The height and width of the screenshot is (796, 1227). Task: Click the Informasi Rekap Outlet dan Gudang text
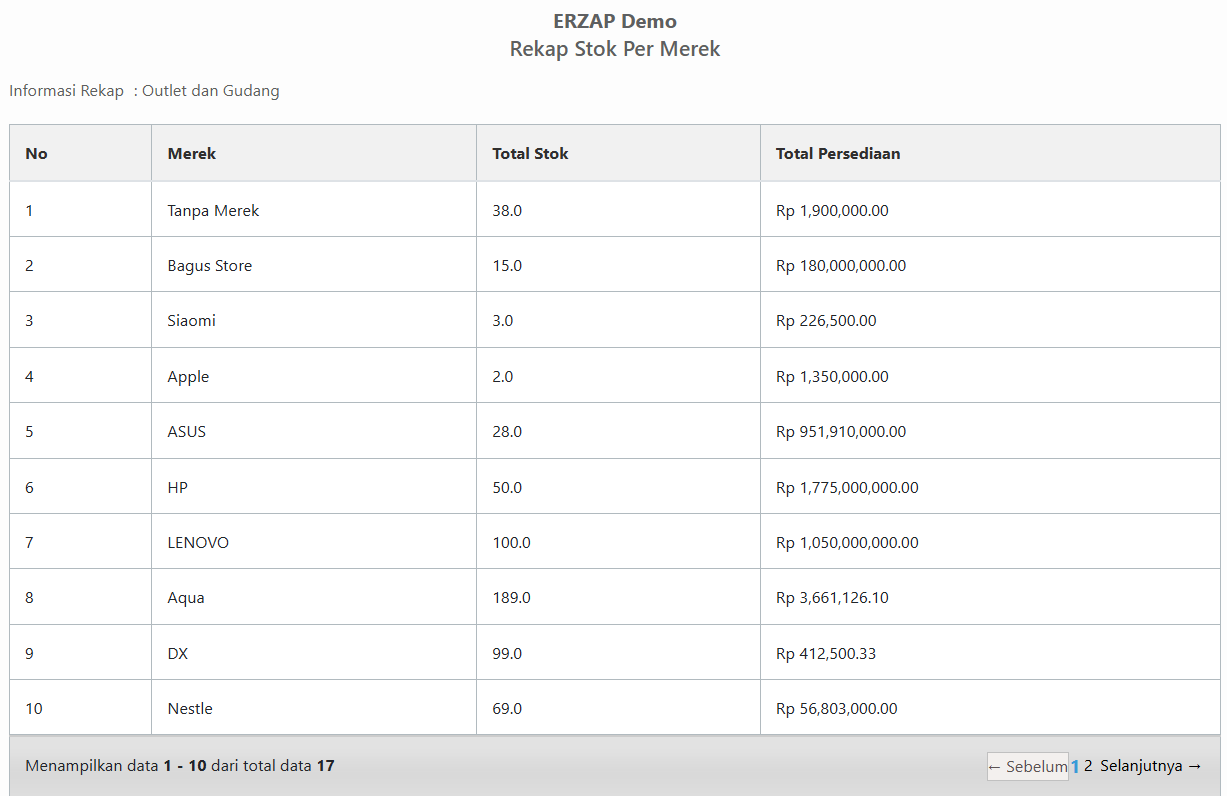[x=144, y=91]
